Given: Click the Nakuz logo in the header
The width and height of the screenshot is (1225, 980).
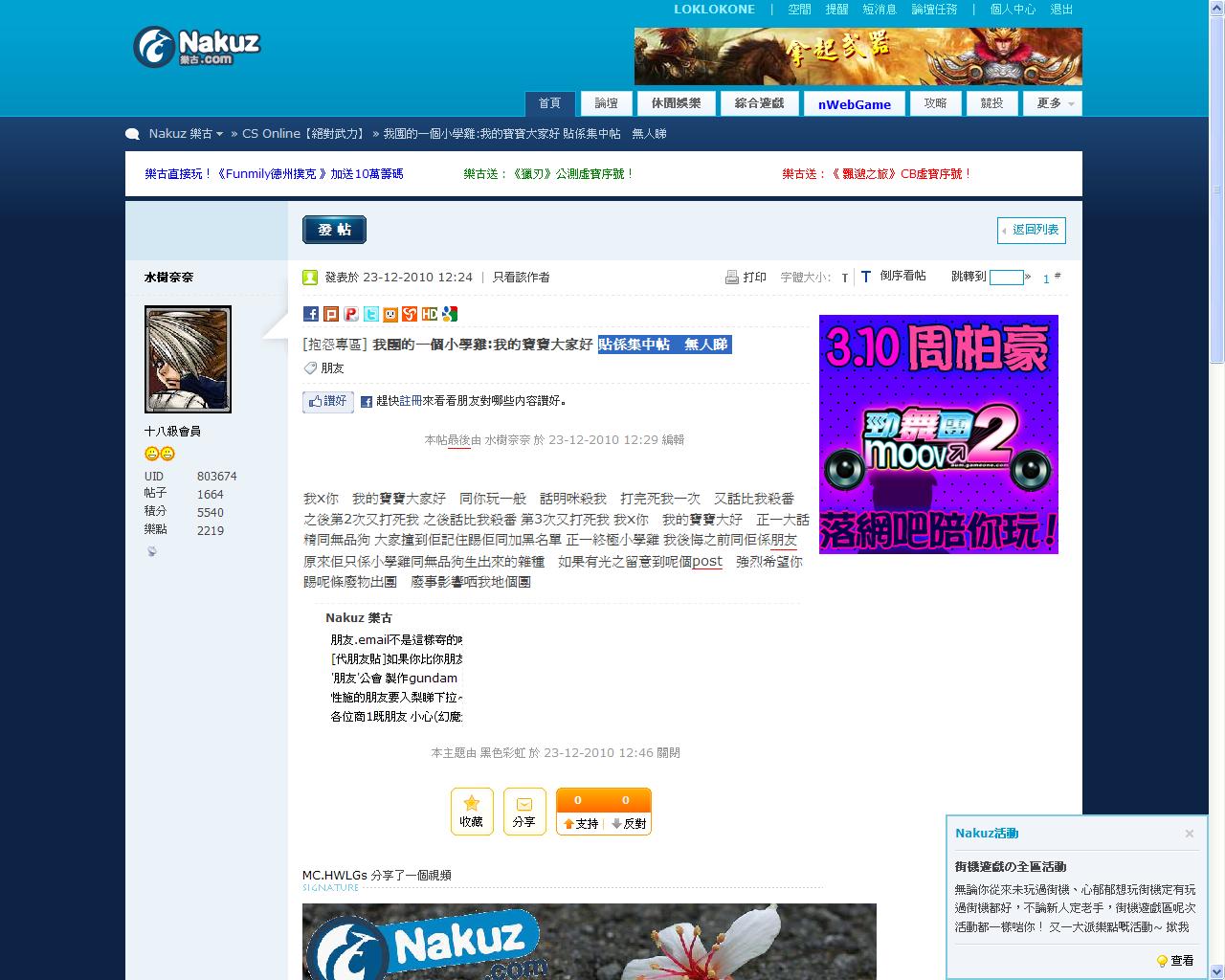Looking at the screenshot, I should pyautogui.click(x=197, y=46).
